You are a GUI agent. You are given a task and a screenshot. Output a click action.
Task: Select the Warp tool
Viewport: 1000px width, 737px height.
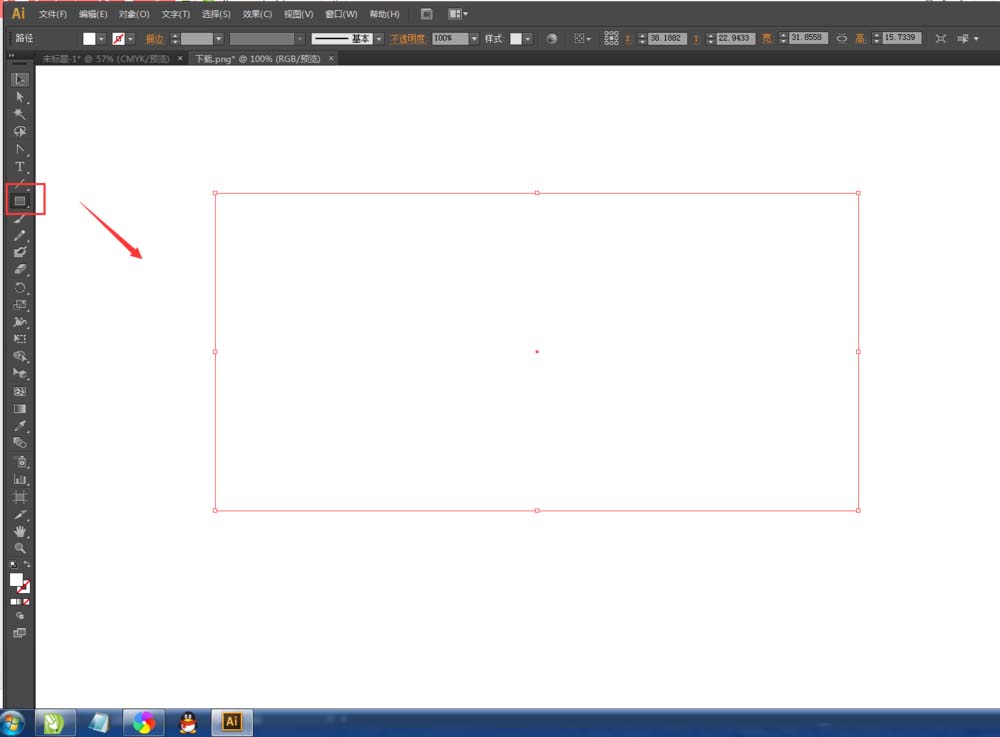coord(20,322)
